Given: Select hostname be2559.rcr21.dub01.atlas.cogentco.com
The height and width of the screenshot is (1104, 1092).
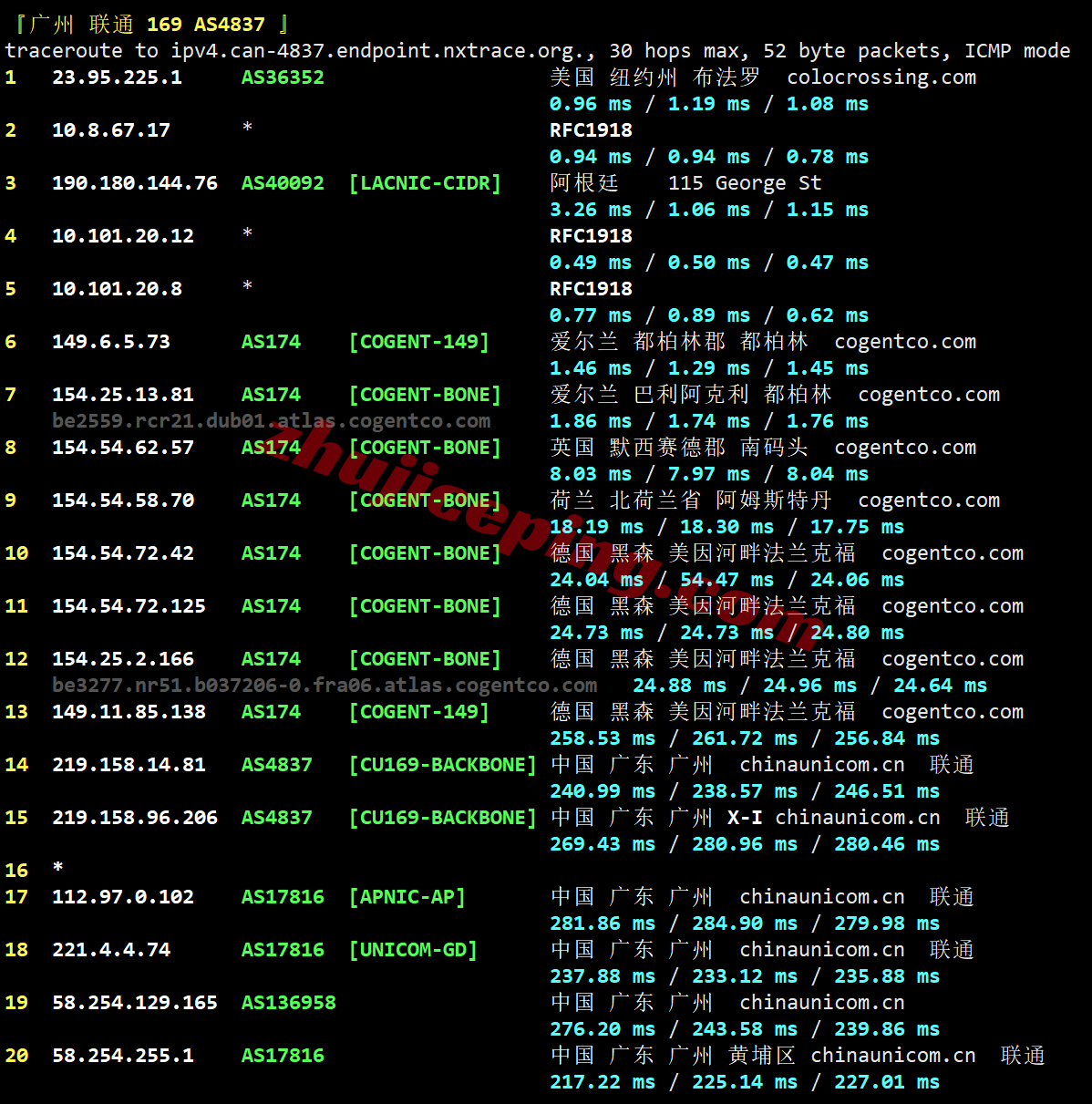Looking at the screenshot, I should 272,421.
